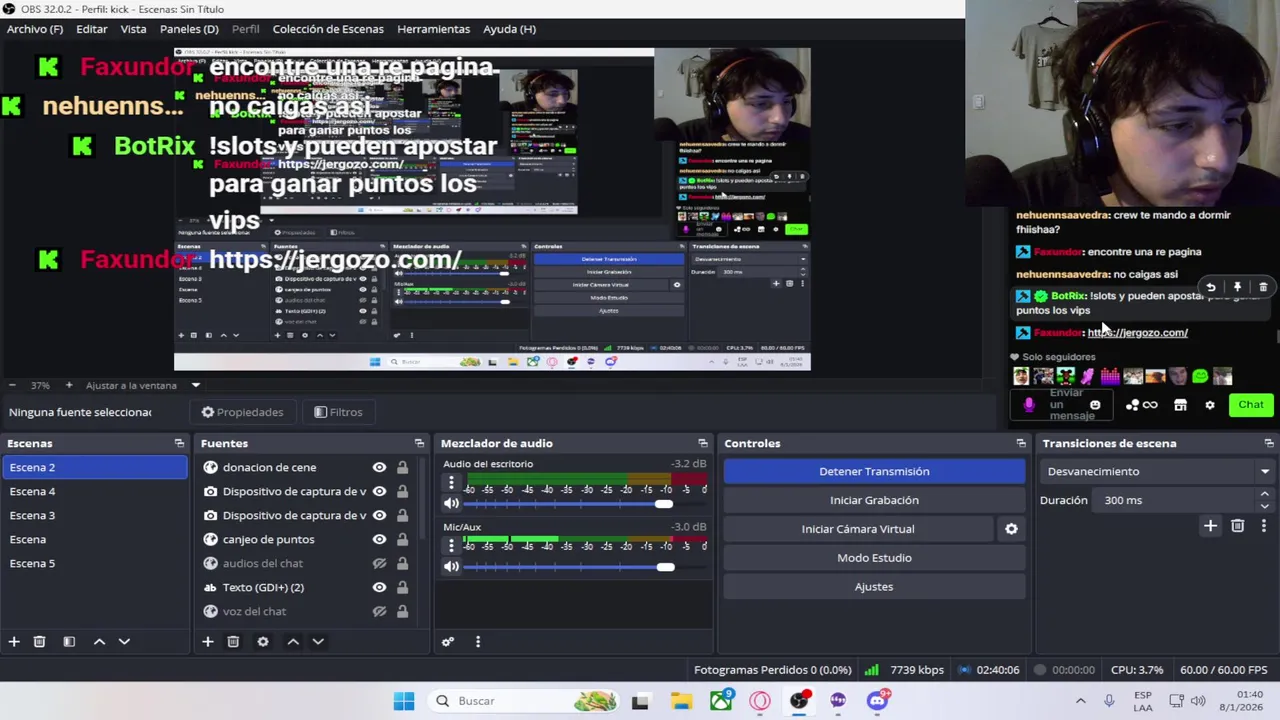Open Discord from the taskbar
Viewport: 1280px width, 720px height.
pyautogui.click(x=877, y=701)
